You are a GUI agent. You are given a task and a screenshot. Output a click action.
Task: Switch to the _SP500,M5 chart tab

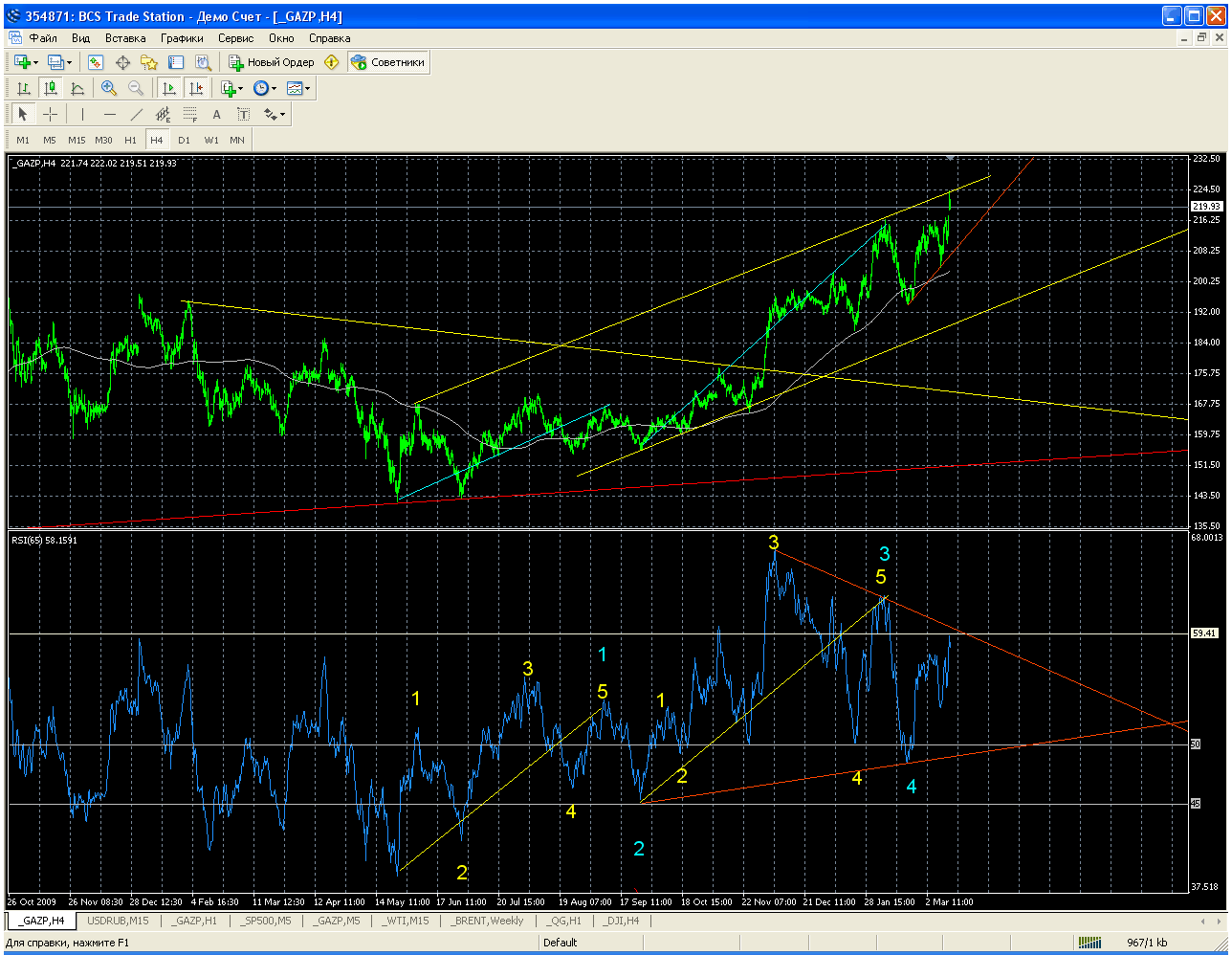click(266, 921)
